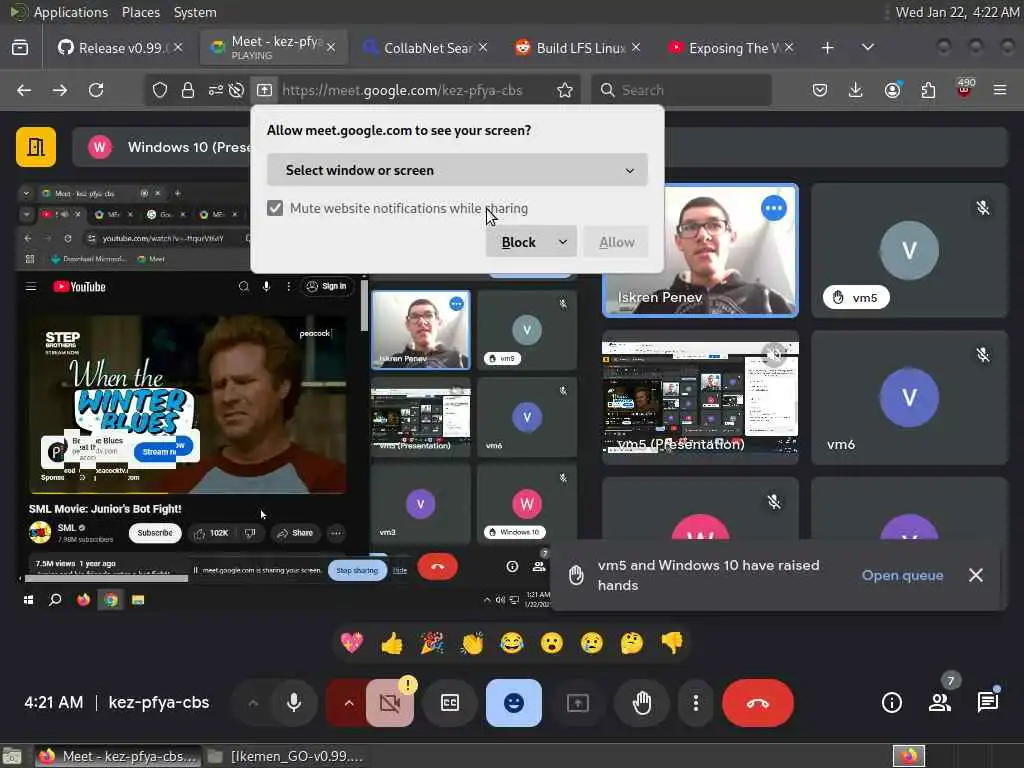Open meeting details info icon
1024x768 pixels.
click(x=891, y=703)
